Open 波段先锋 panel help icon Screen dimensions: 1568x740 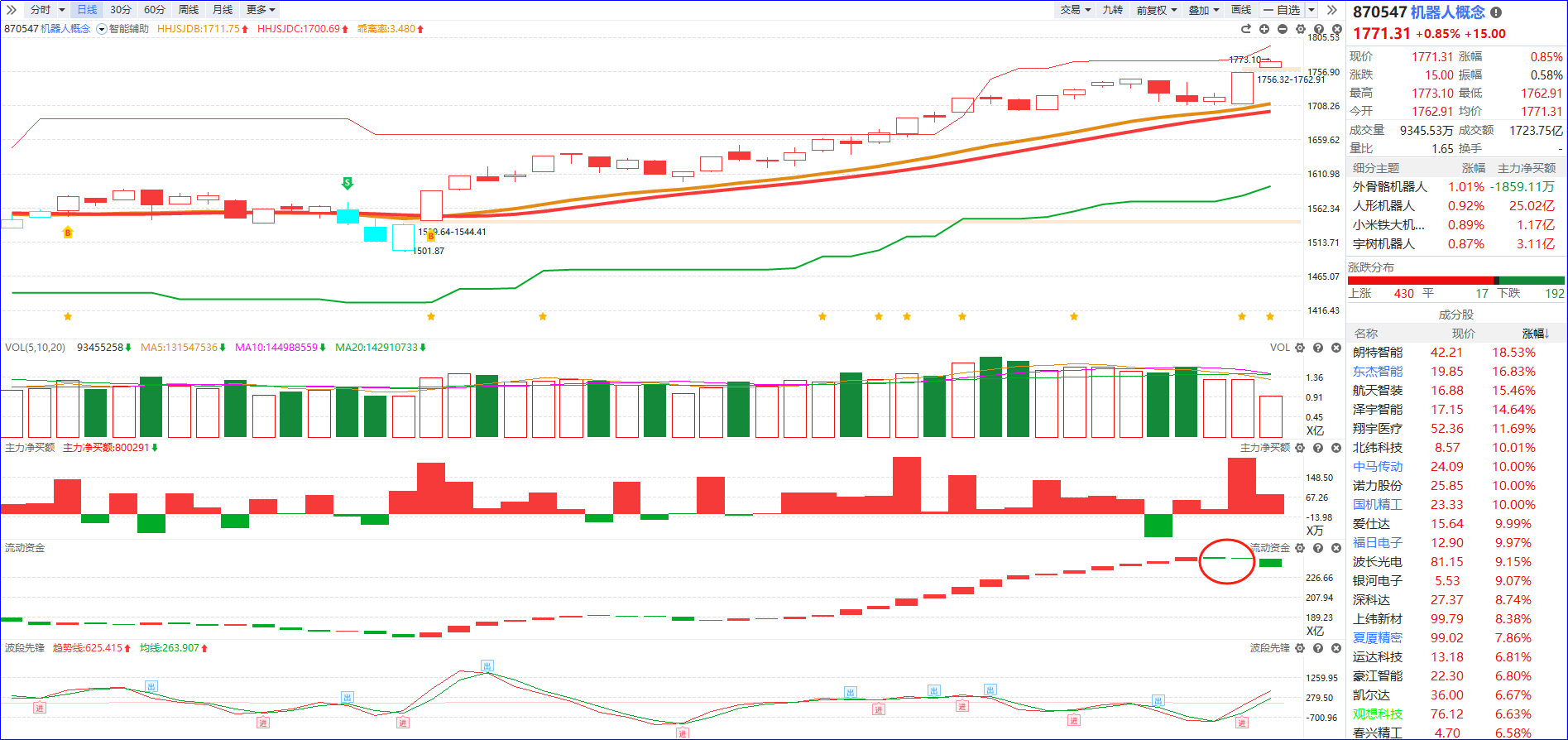(x=1318, y=648)
